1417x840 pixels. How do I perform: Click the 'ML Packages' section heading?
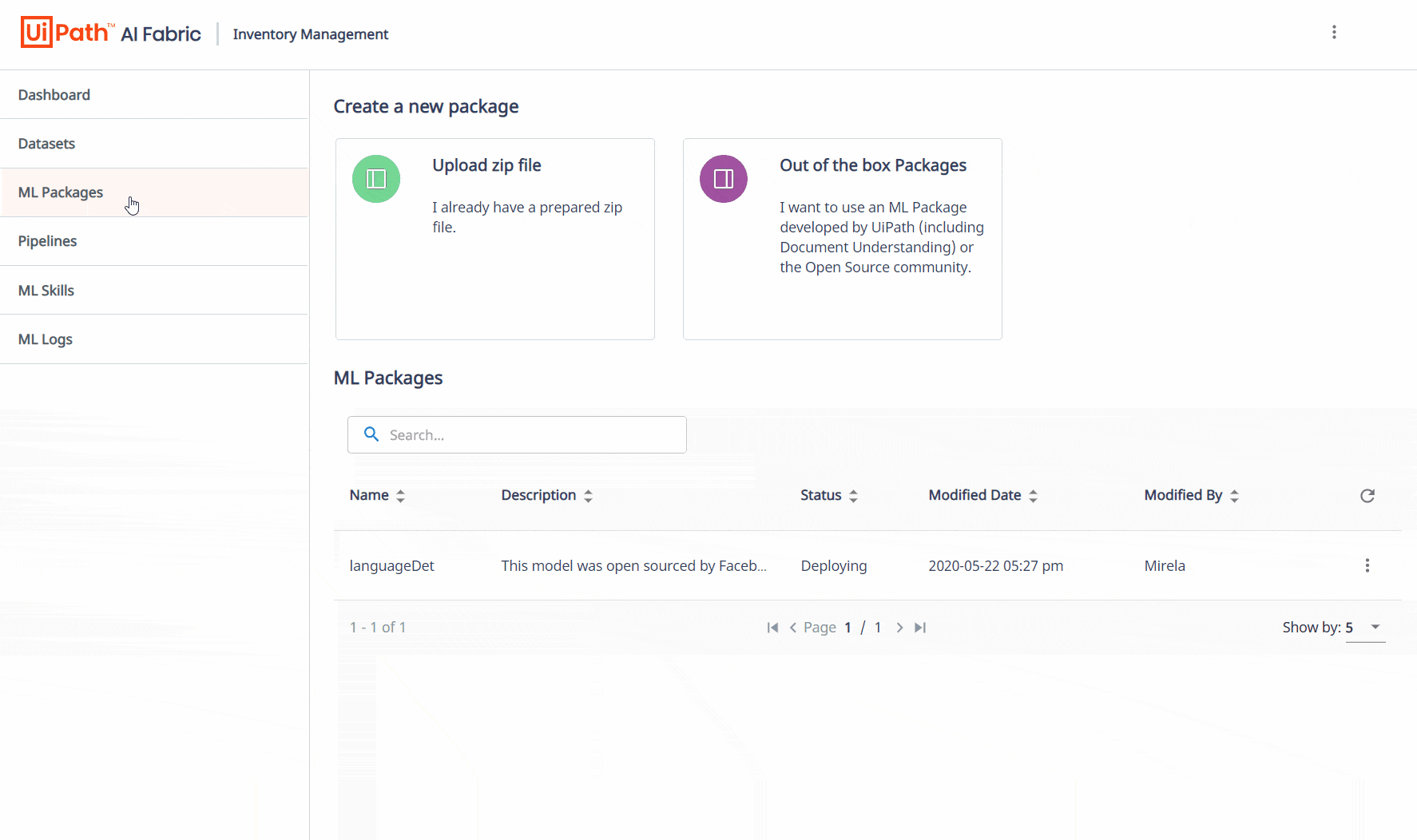pyautogui.click(x=388, y=378)
